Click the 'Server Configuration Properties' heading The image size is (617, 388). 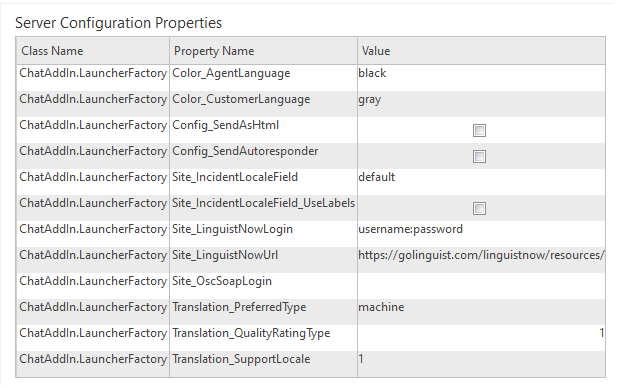pos(118,23)
